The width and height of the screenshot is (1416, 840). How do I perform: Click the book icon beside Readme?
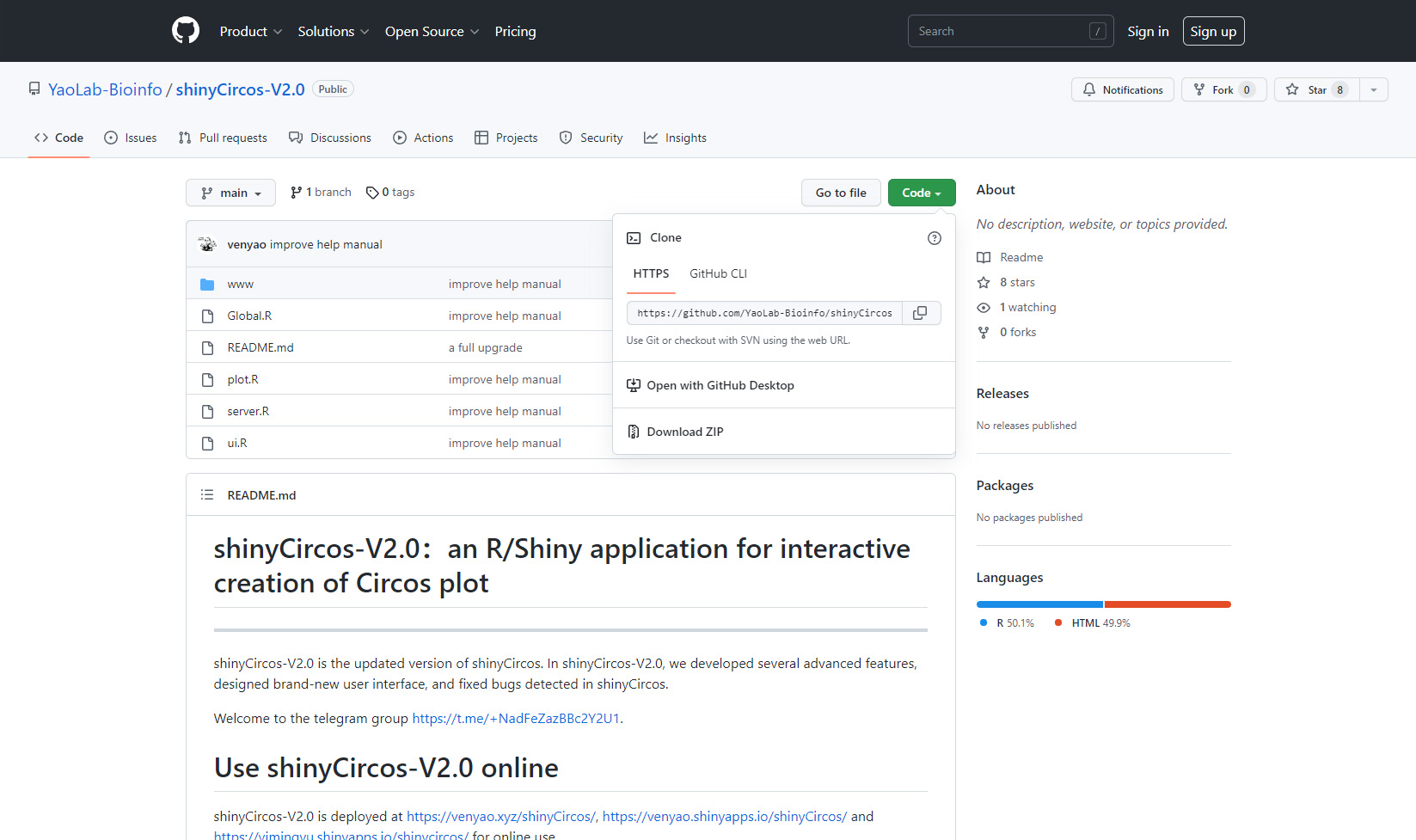click(x=984, y=257)
